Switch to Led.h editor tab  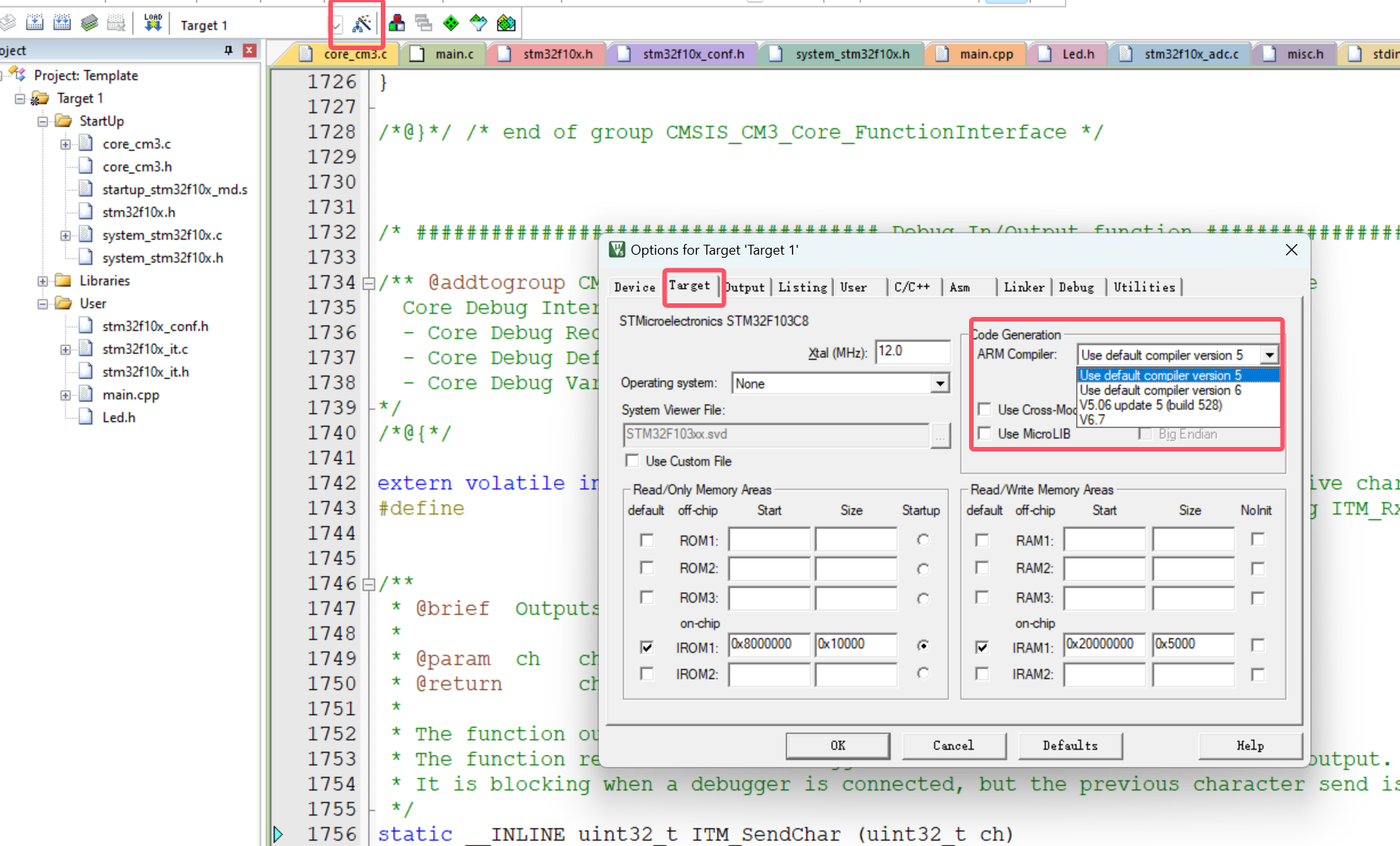pos(1067,54)
